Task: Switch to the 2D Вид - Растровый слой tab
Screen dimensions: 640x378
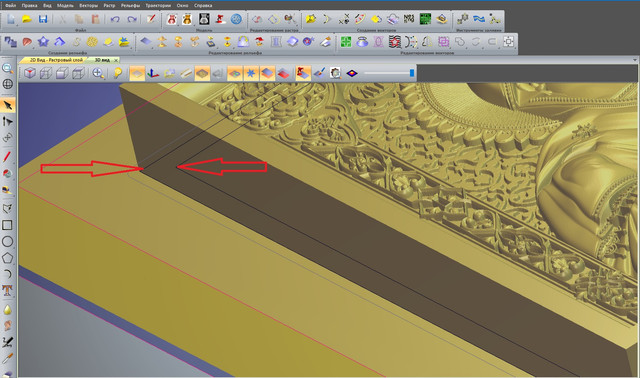Action: point(56,60)
